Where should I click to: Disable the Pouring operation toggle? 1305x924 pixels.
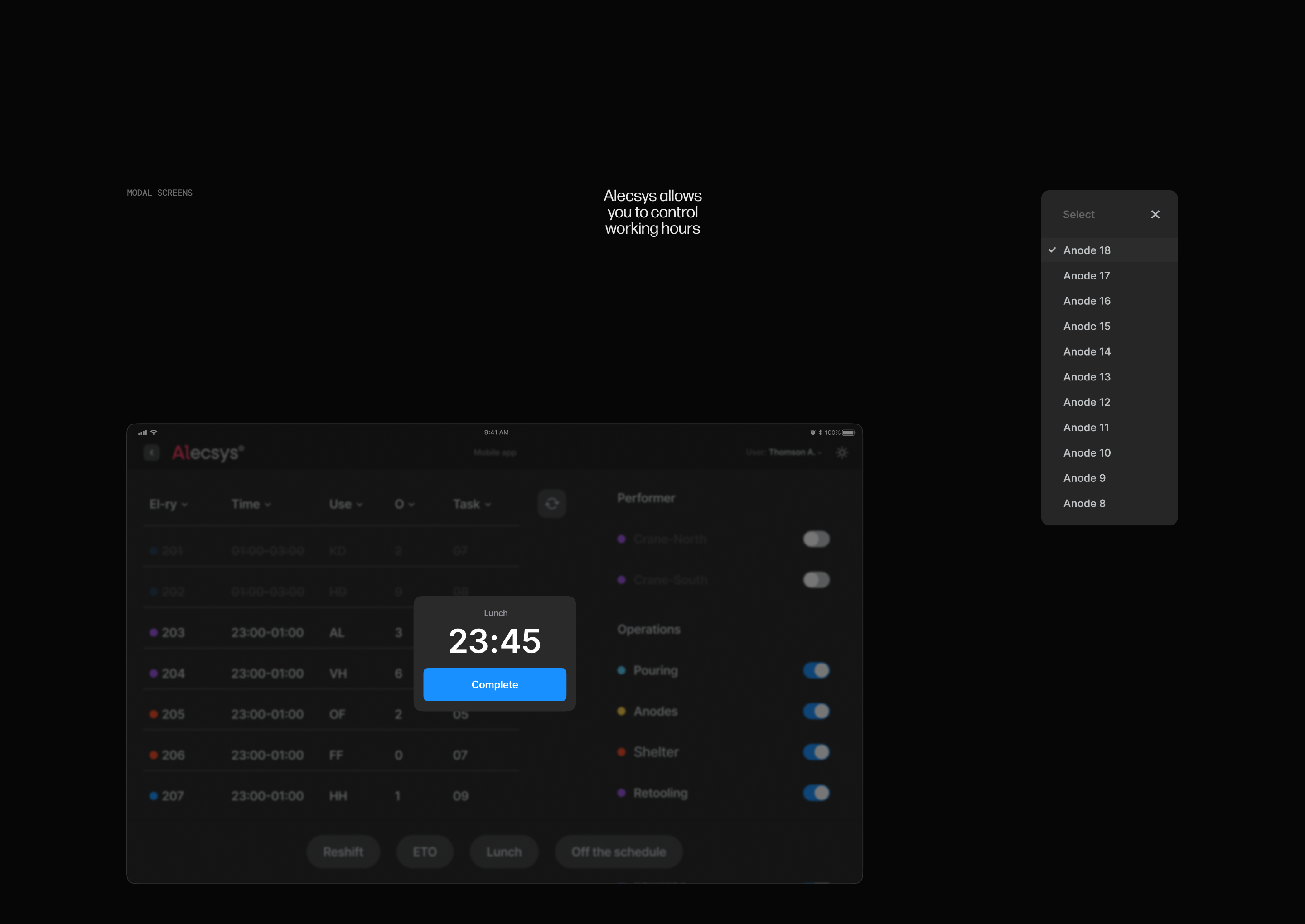coord(816,670)
